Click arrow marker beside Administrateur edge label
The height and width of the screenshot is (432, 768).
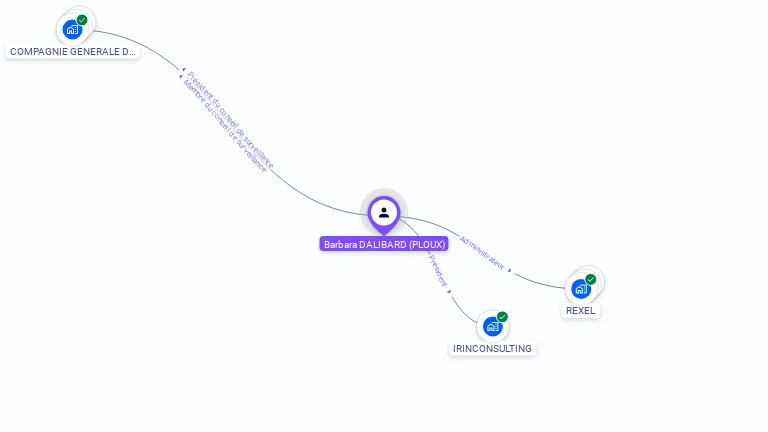click(510, 270)
